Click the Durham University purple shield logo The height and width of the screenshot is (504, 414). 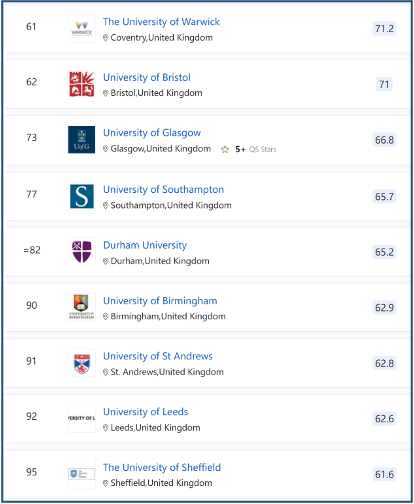[x=81, y=252]
